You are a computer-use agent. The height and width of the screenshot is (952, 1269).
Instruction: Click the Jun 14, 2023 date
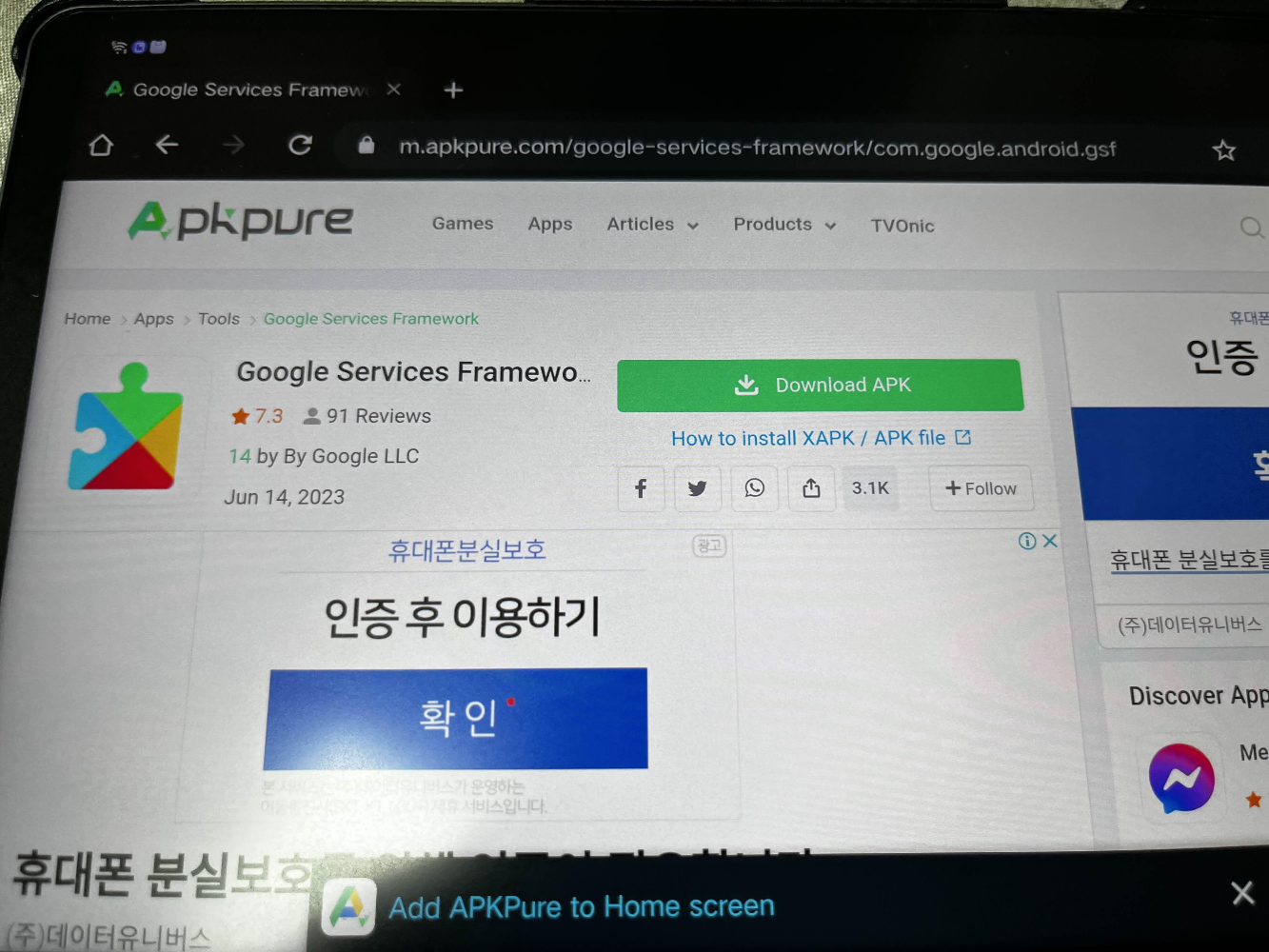click(x=285, y=497)
